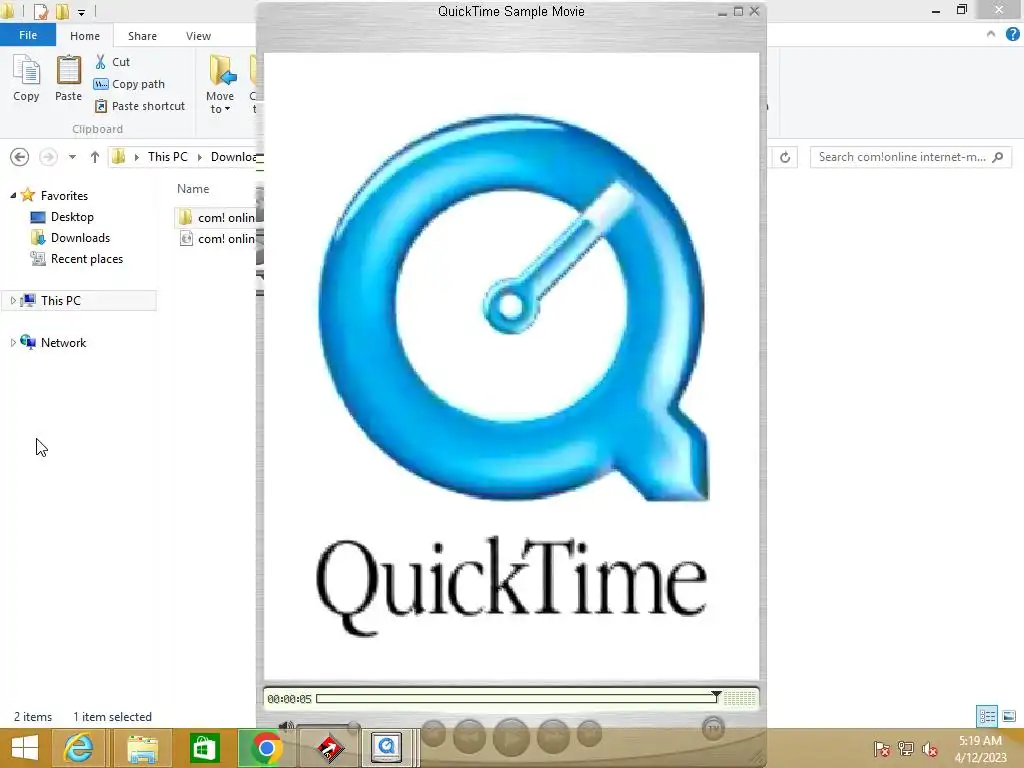Expand the This PC tree node
Viewport: 1024px width, 768px height.
13,300
